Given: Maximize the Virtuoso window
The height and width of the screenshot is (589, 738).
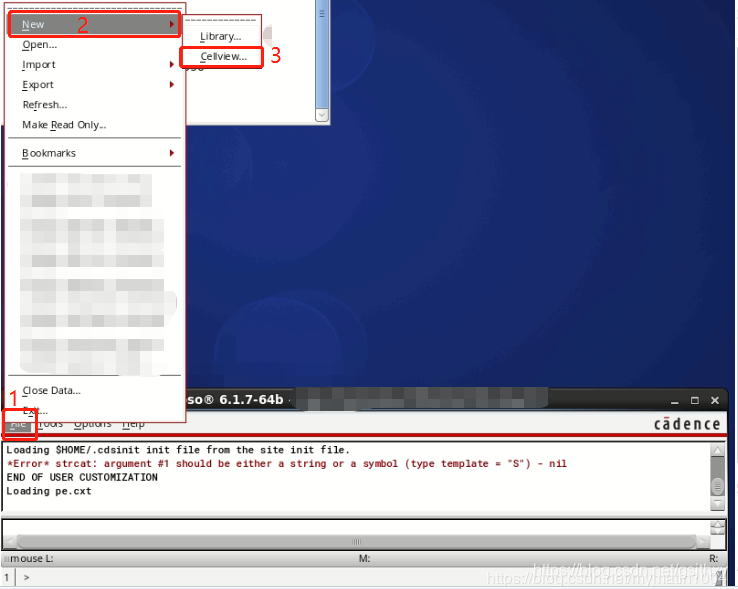Looking at the screenshot, I should [x=695, y=401].
